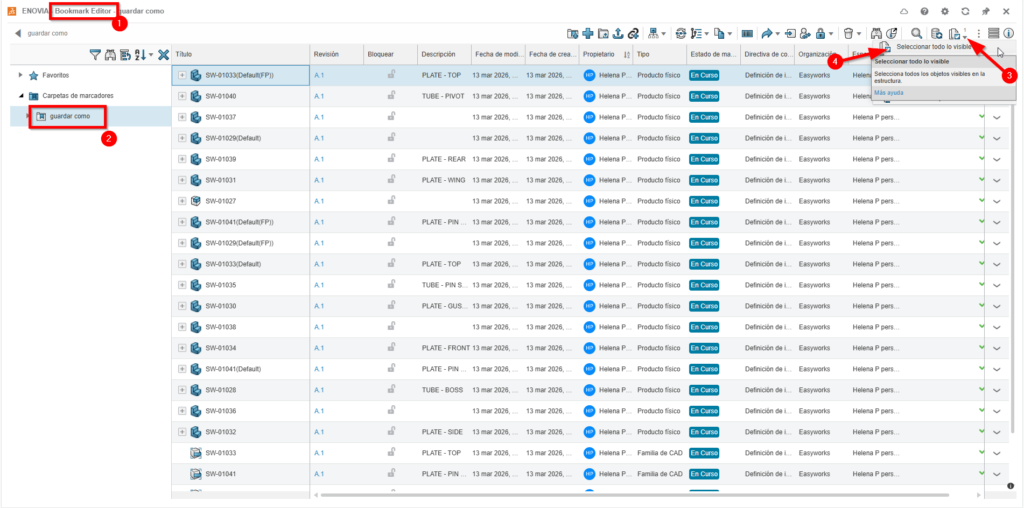Open chevron menu at end of SW-01037 row
Viewport: 1024px width, 508px height.
[x=997, y=118]
